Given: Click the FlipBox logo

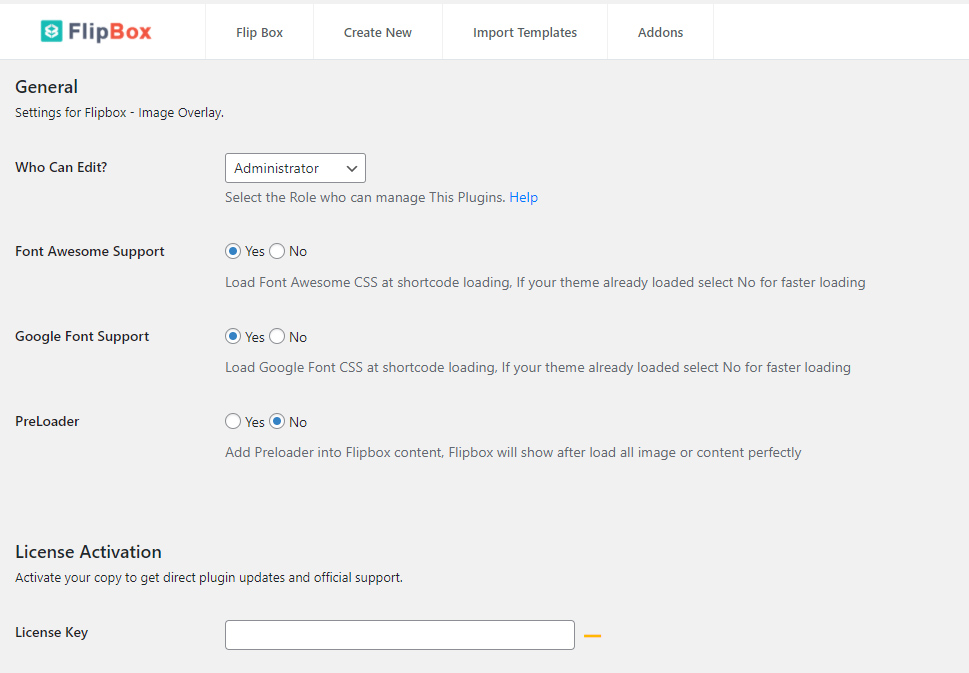Looking at the screenshot, I should point(96,32).
